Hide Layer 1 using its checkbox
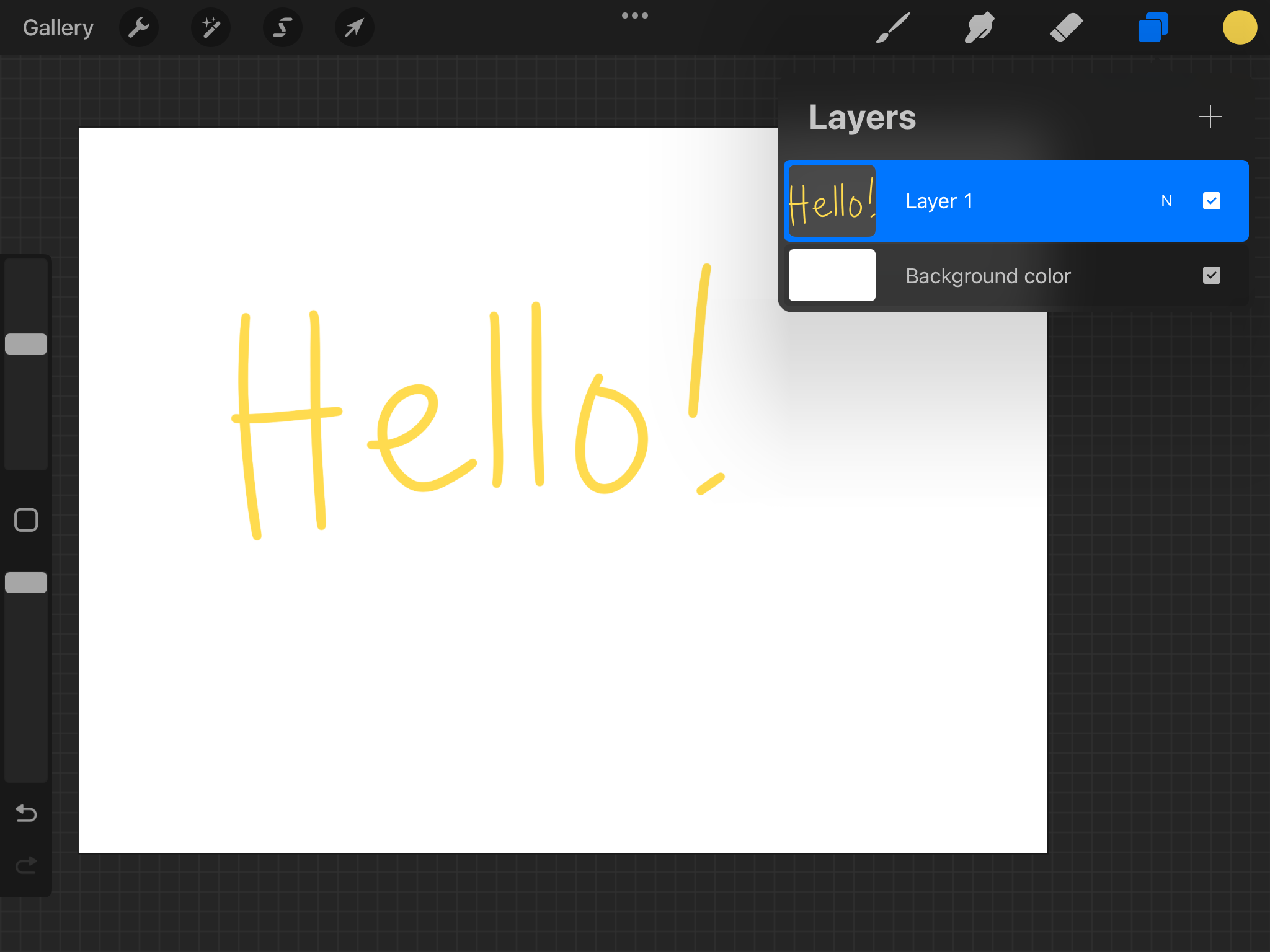 [x=1211, y=201]
